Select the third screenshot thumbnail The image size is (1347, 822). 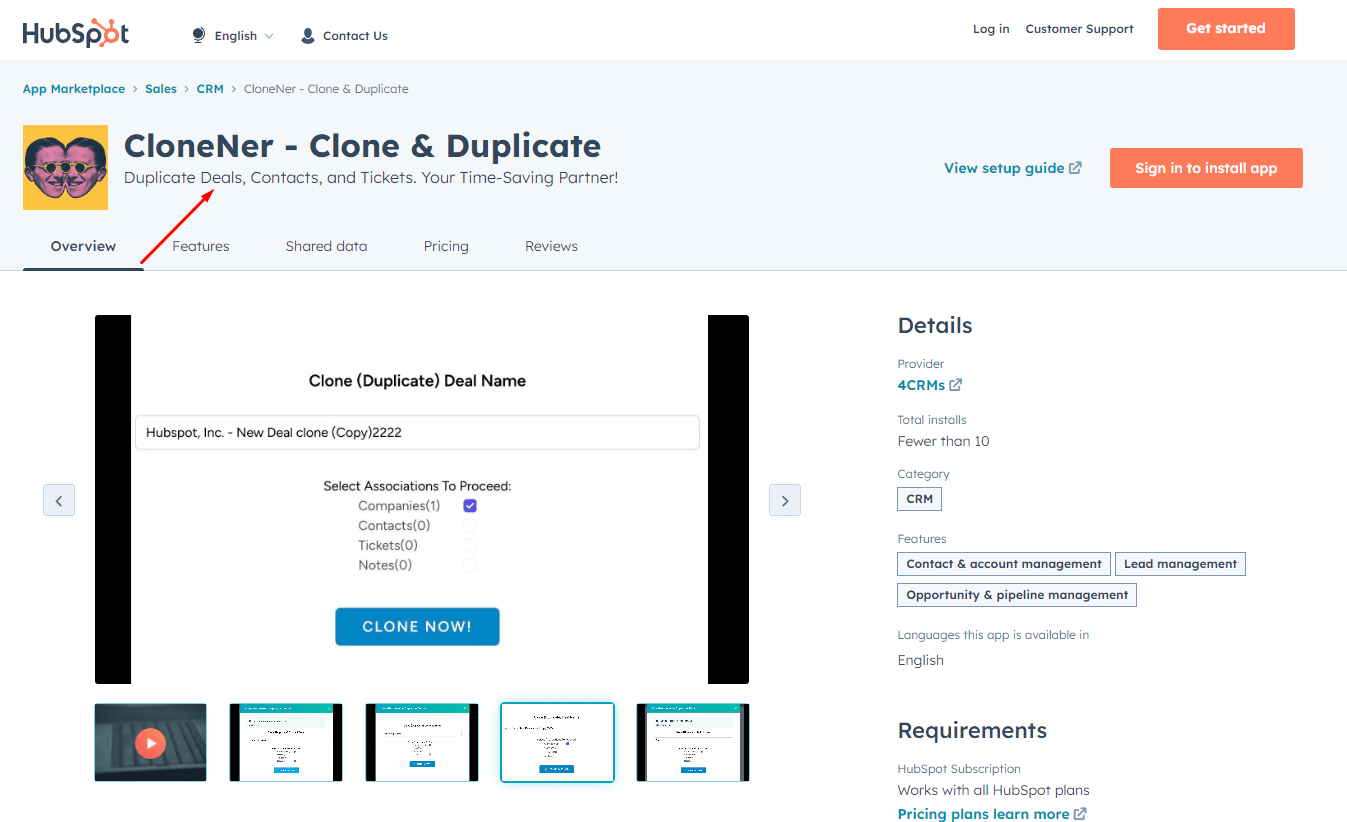(422, 742)
